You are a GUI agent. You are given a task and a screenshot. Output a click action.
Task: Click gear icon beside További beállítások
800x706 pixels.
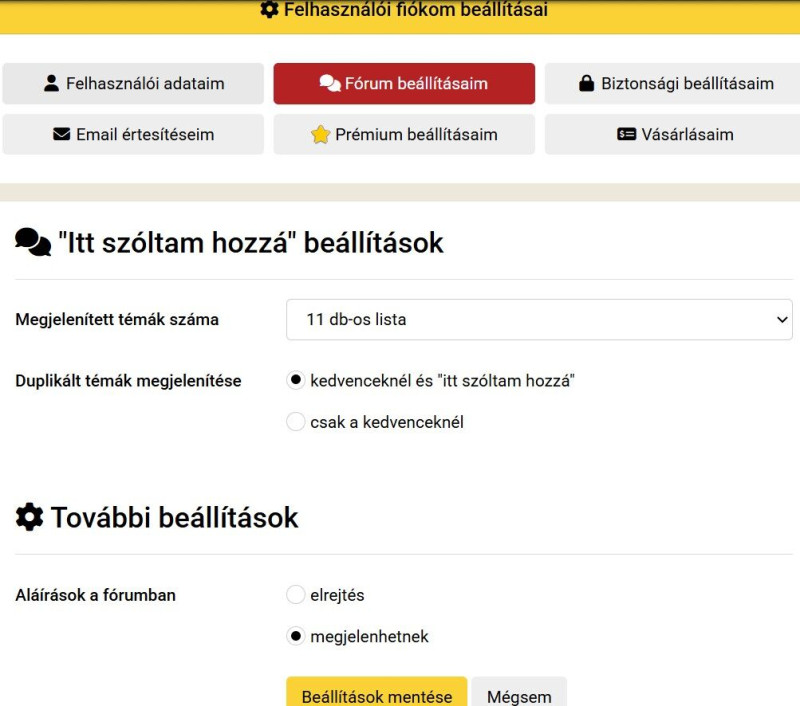(x=30, y=517)
